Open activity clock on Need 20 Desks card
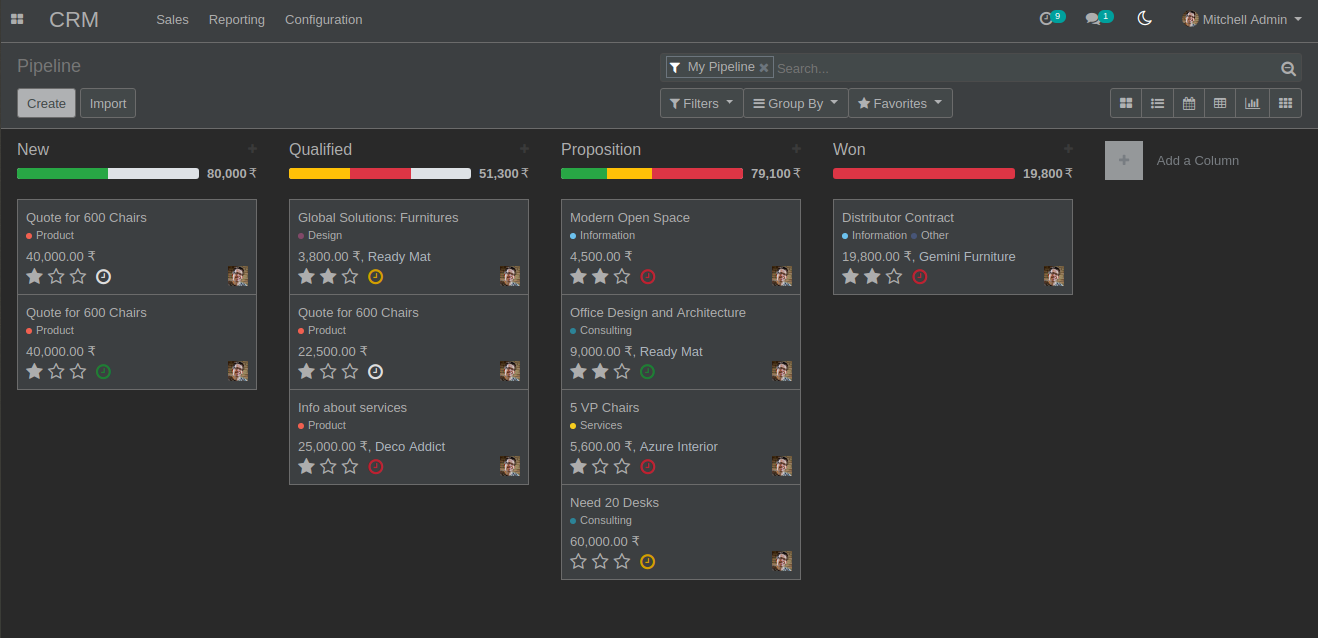The width and height of the screenshot is (1318, 638). tap(648, 562)
